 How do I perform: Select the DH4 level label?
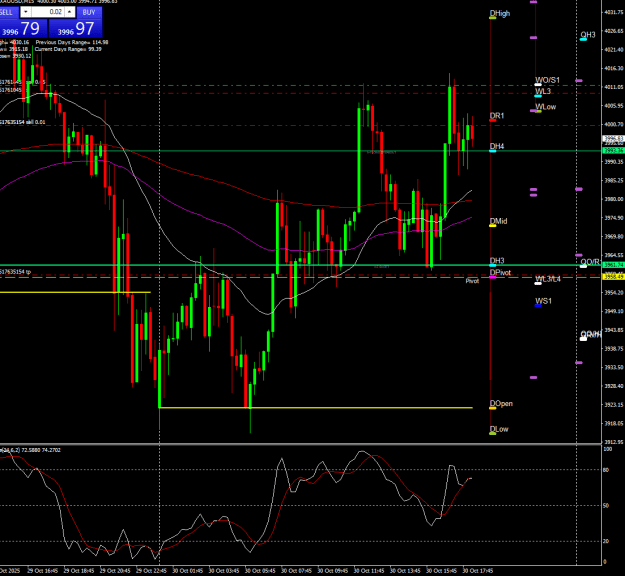pos(497,146)
